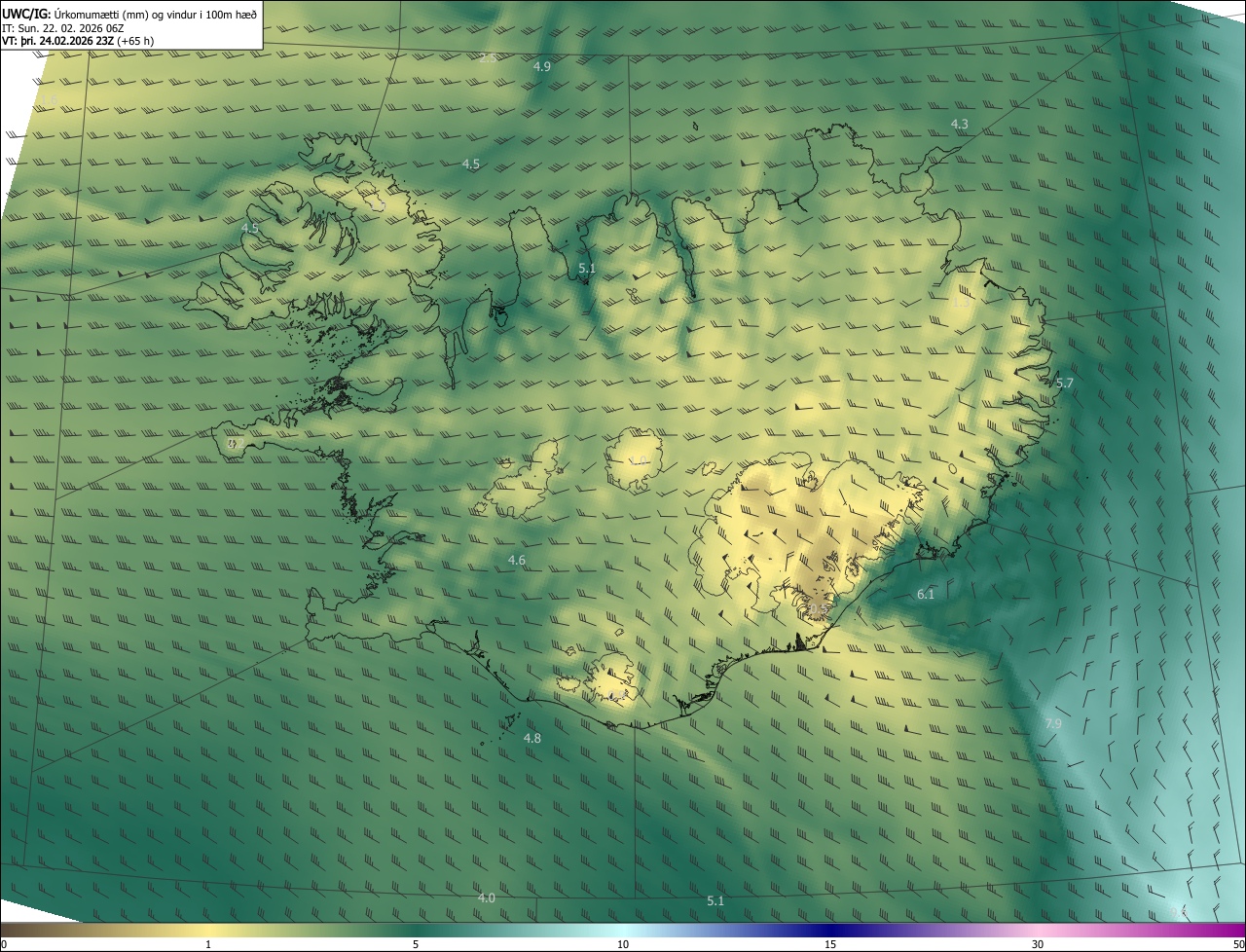Click the 4.3 value label on the map
The image size is (1246, 952).
(x=959, y=124)
